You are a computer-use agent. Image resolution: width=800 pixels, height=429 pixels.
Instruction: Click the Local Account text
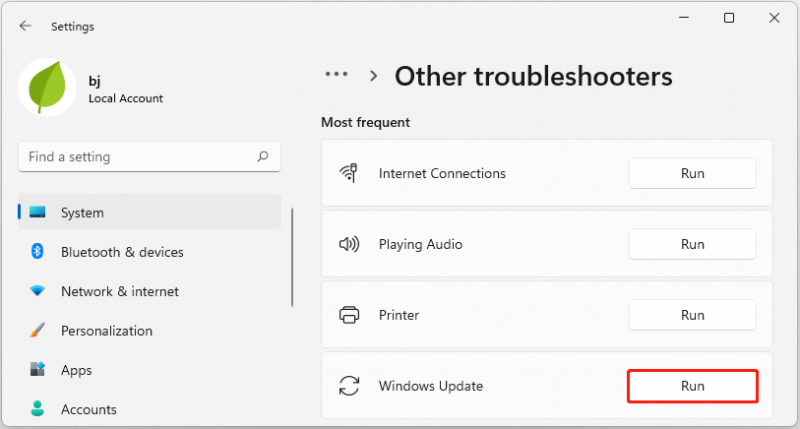tap(126, 98)
